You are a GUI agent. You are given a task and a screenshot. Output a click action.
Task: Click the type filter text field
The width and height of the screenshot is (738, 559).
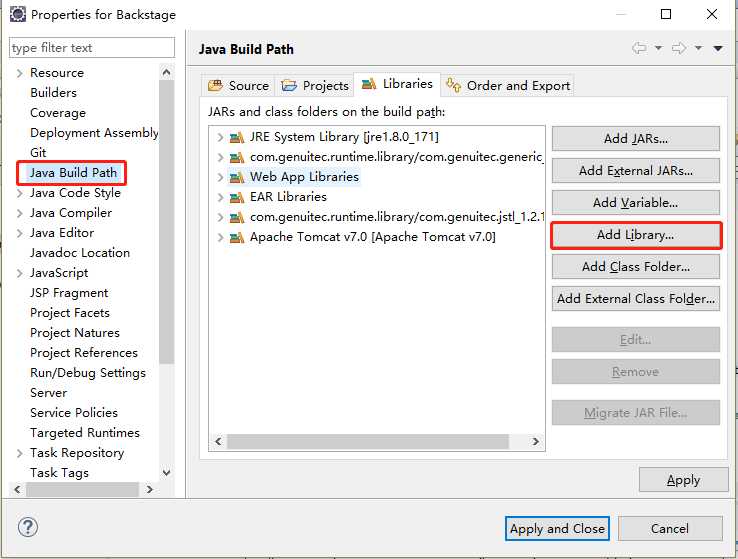(x=91, y=48)
